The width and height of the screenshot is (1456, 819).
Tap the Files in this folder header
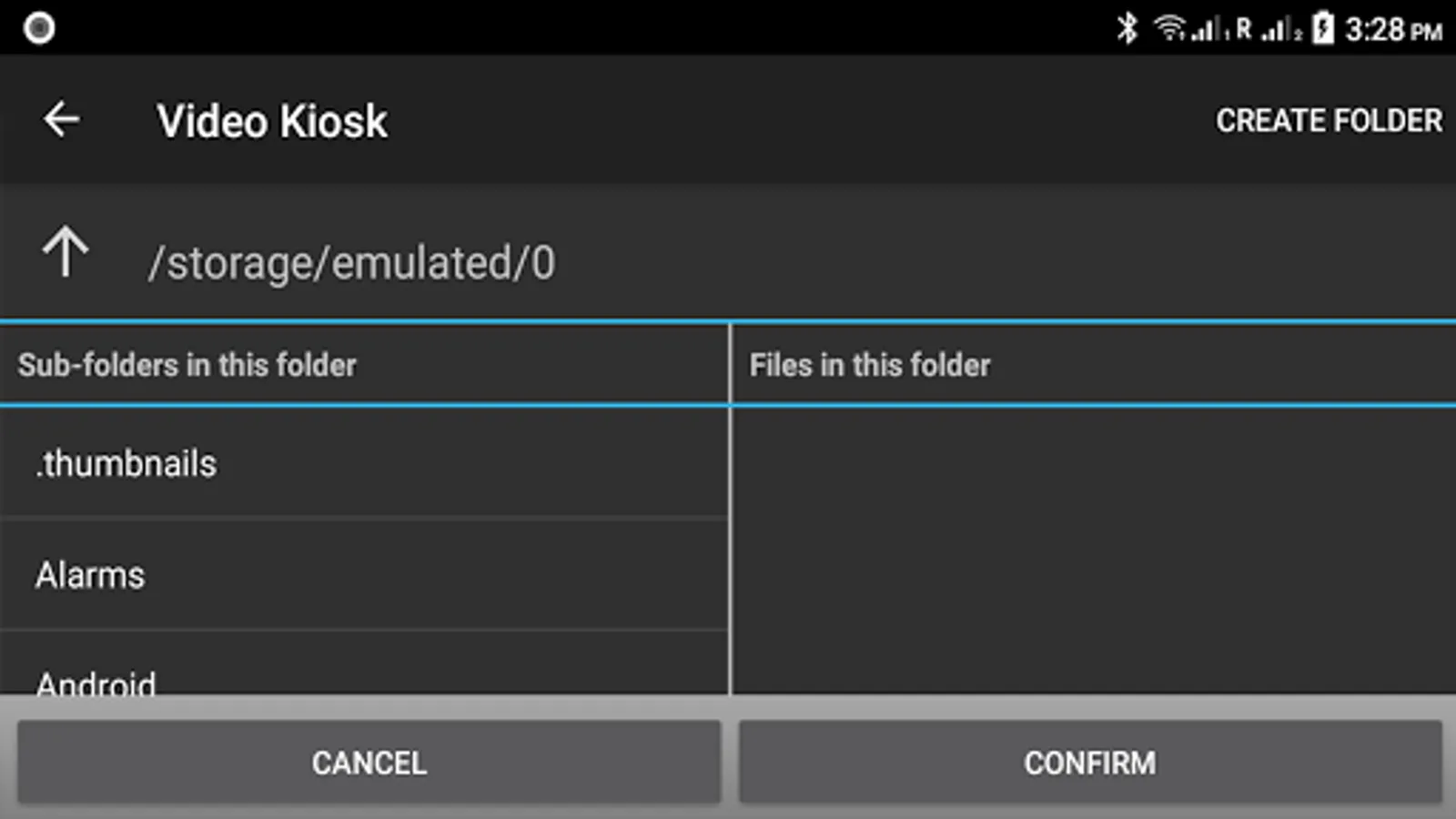pyautogui.click(x=870, y=365)
